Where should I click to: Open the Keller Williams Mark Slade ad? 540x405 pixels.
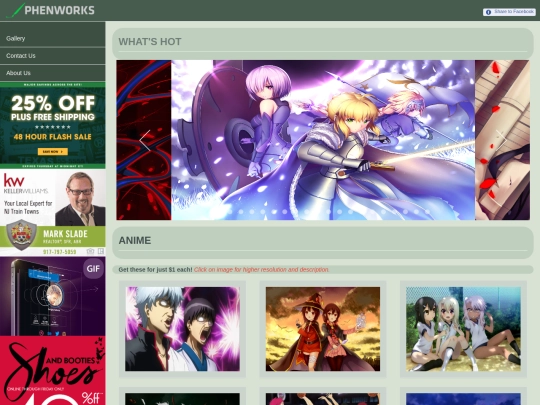[53, 212]
